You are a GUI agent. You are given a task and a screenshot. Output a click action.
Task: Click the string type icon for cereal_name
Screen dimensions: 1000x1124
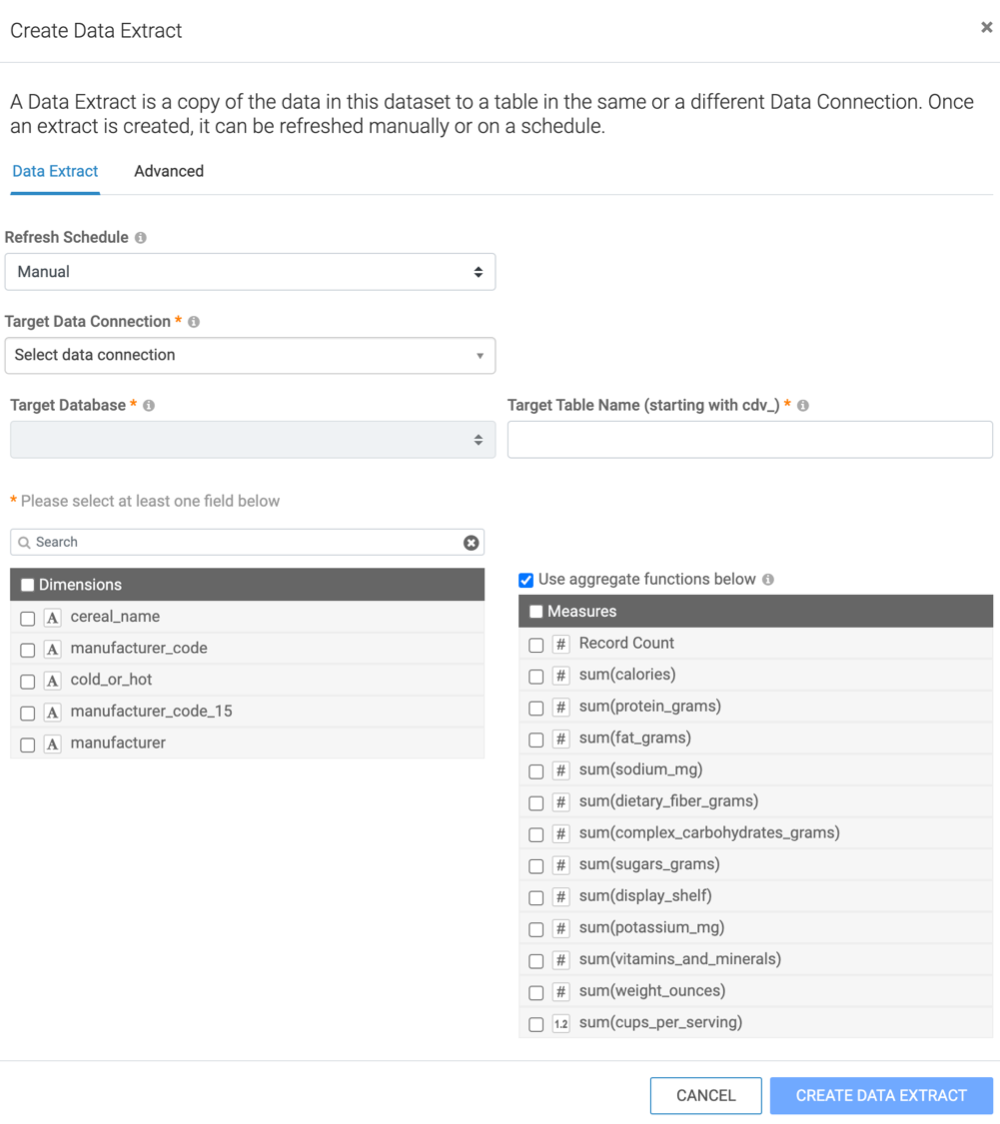53,618
